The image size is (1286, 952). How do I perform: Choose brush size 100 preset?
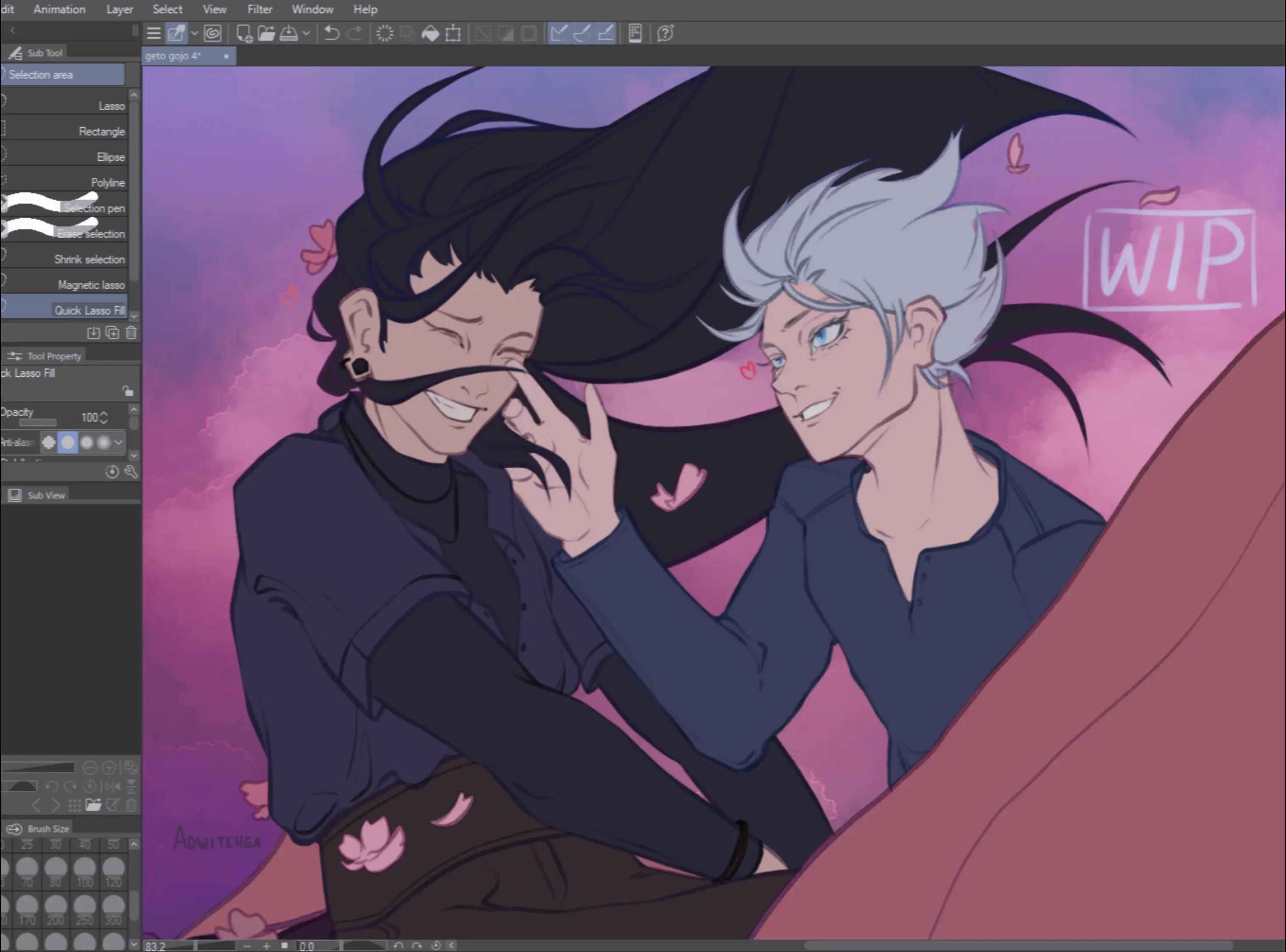pyautogui.click(x=85, y=871)
